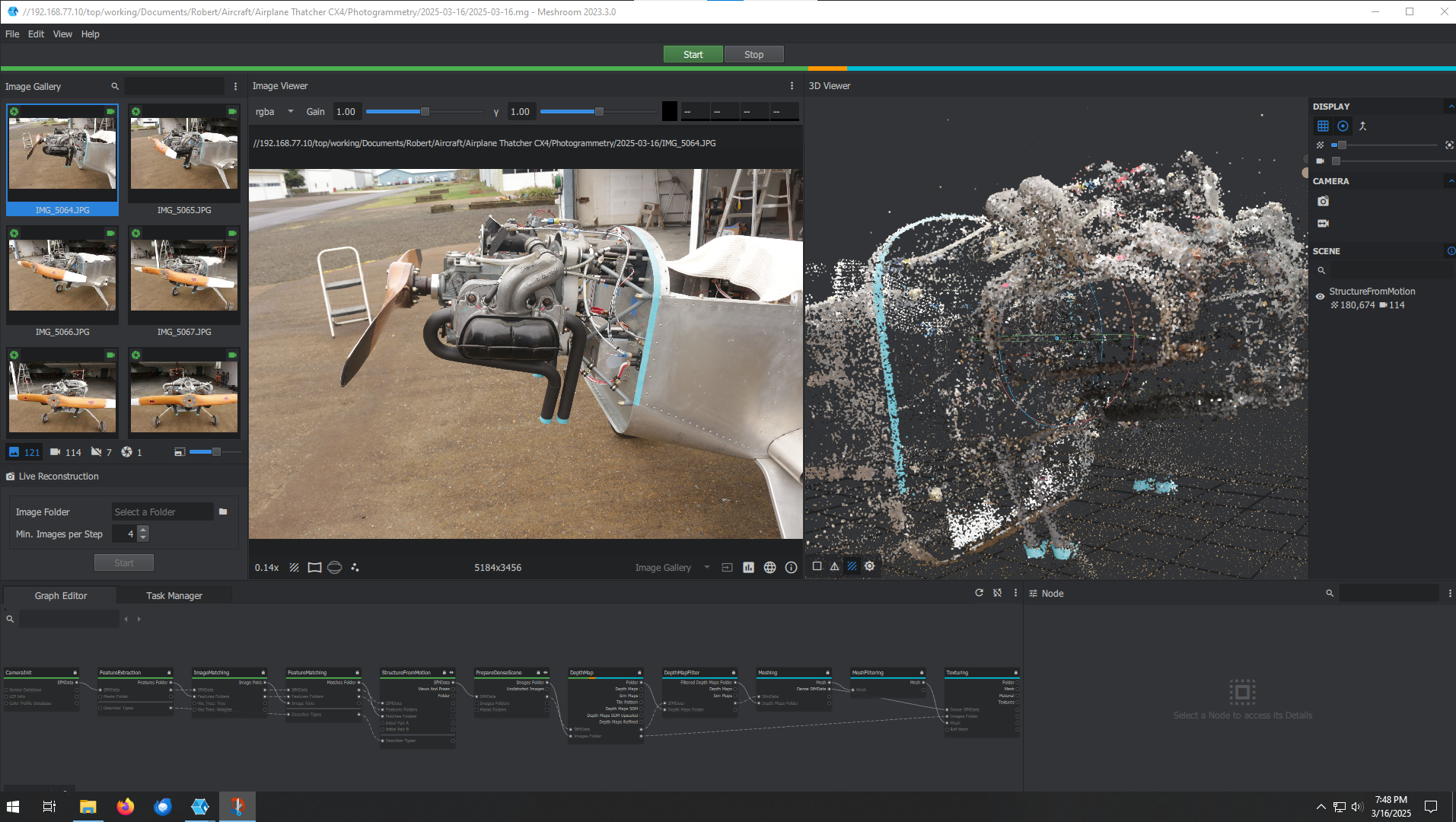Switch to the Task Manager tab
Viewport: 1456px width, 822px height.
tap(174, 596)
